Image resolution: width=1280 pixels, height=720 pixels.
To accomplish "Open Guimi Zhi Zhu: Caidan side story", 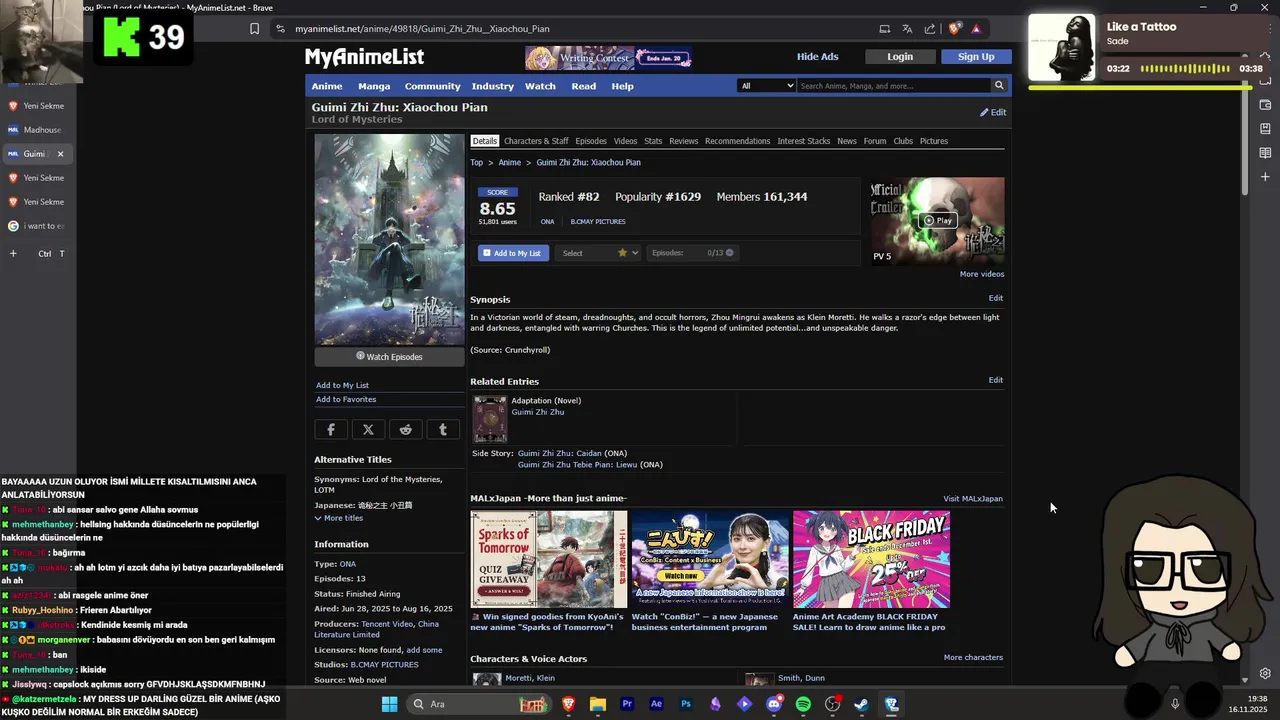I will 559,453.
